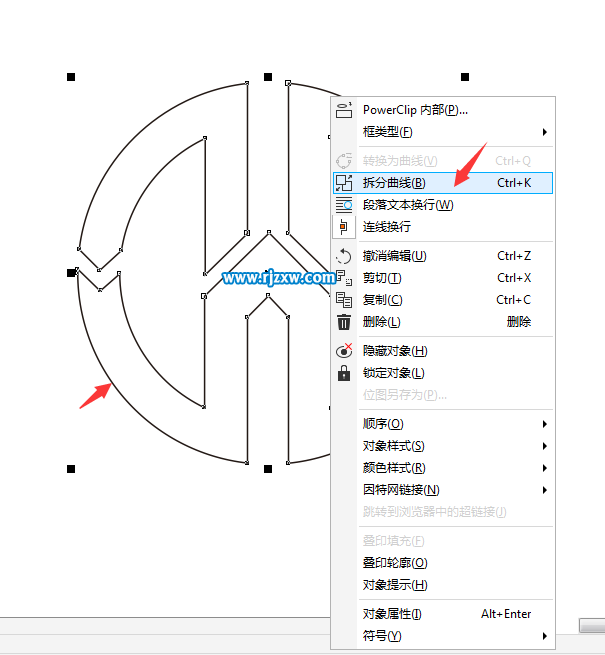605x655 pixels.
Task: Click the trash can delete icon
Action: pyautogui.click(x=344, y=322)
